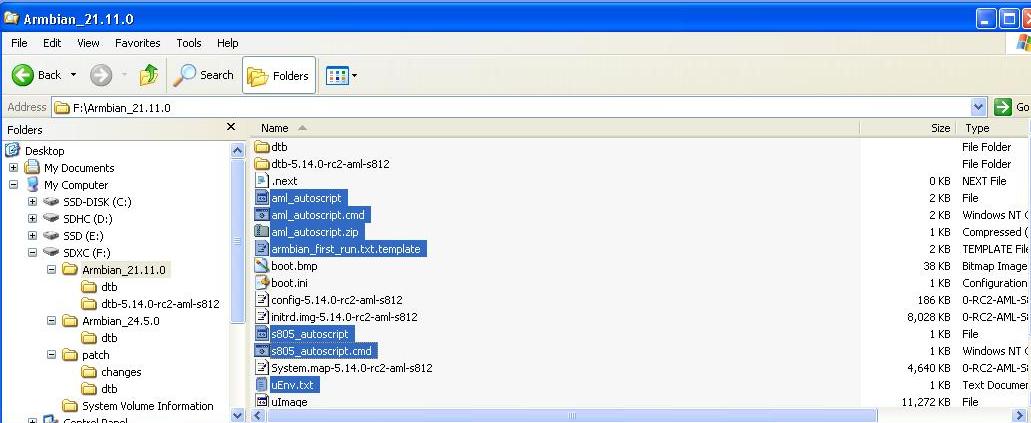Select the boot.ini file icon
This screenshot has width=1031, height=423.
(x=262, y=283)
